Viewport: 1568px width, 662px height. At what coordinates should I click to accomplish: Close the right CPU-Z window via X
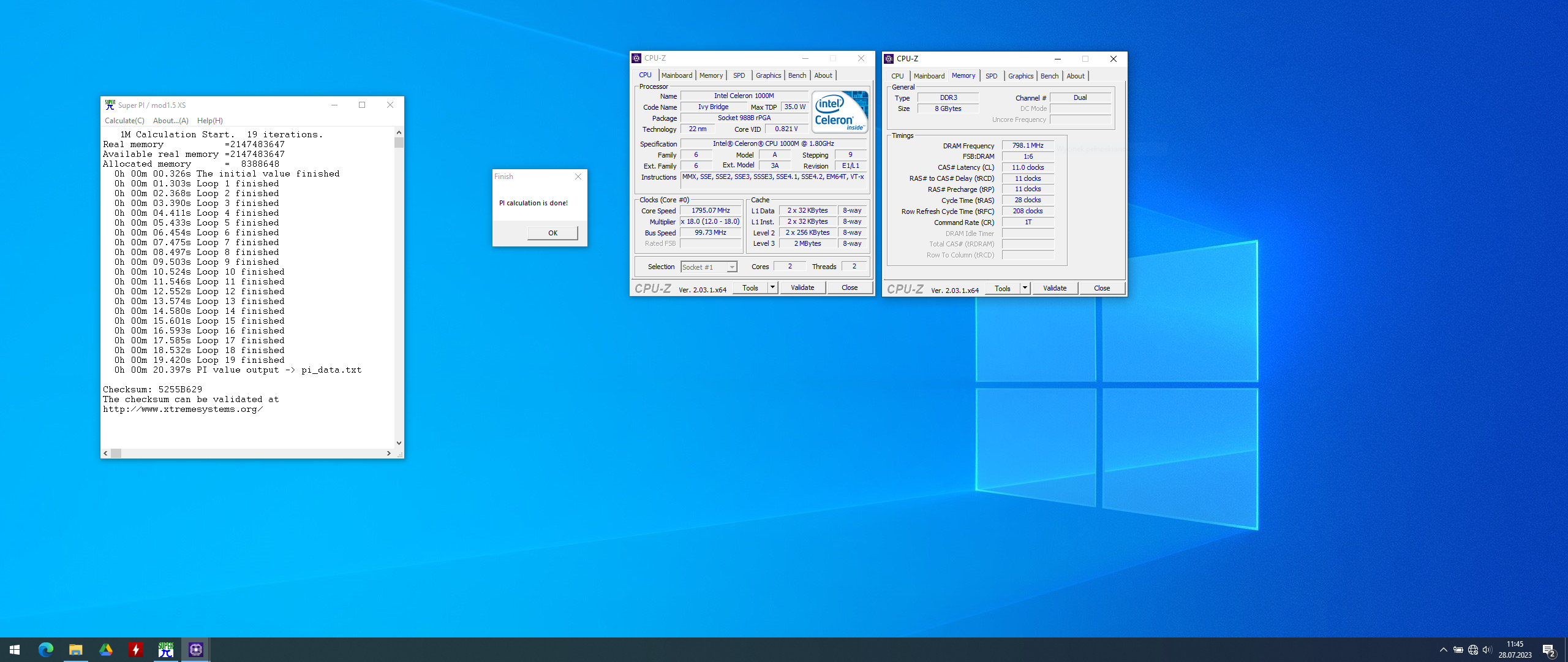coord(1114,59)
